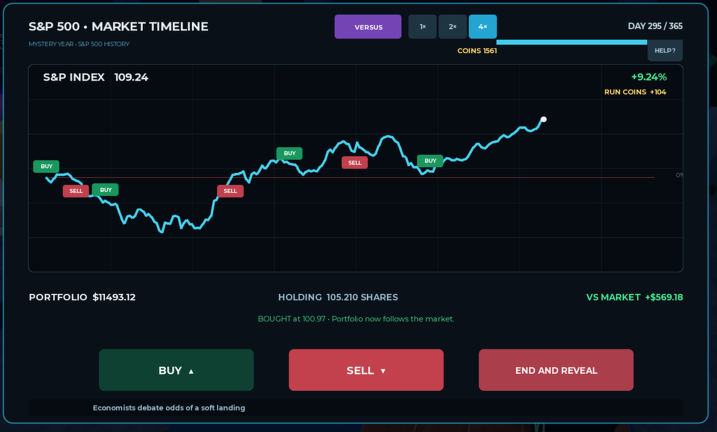
Task: Click the white current-price dot on chart
Action: [544, 119]
